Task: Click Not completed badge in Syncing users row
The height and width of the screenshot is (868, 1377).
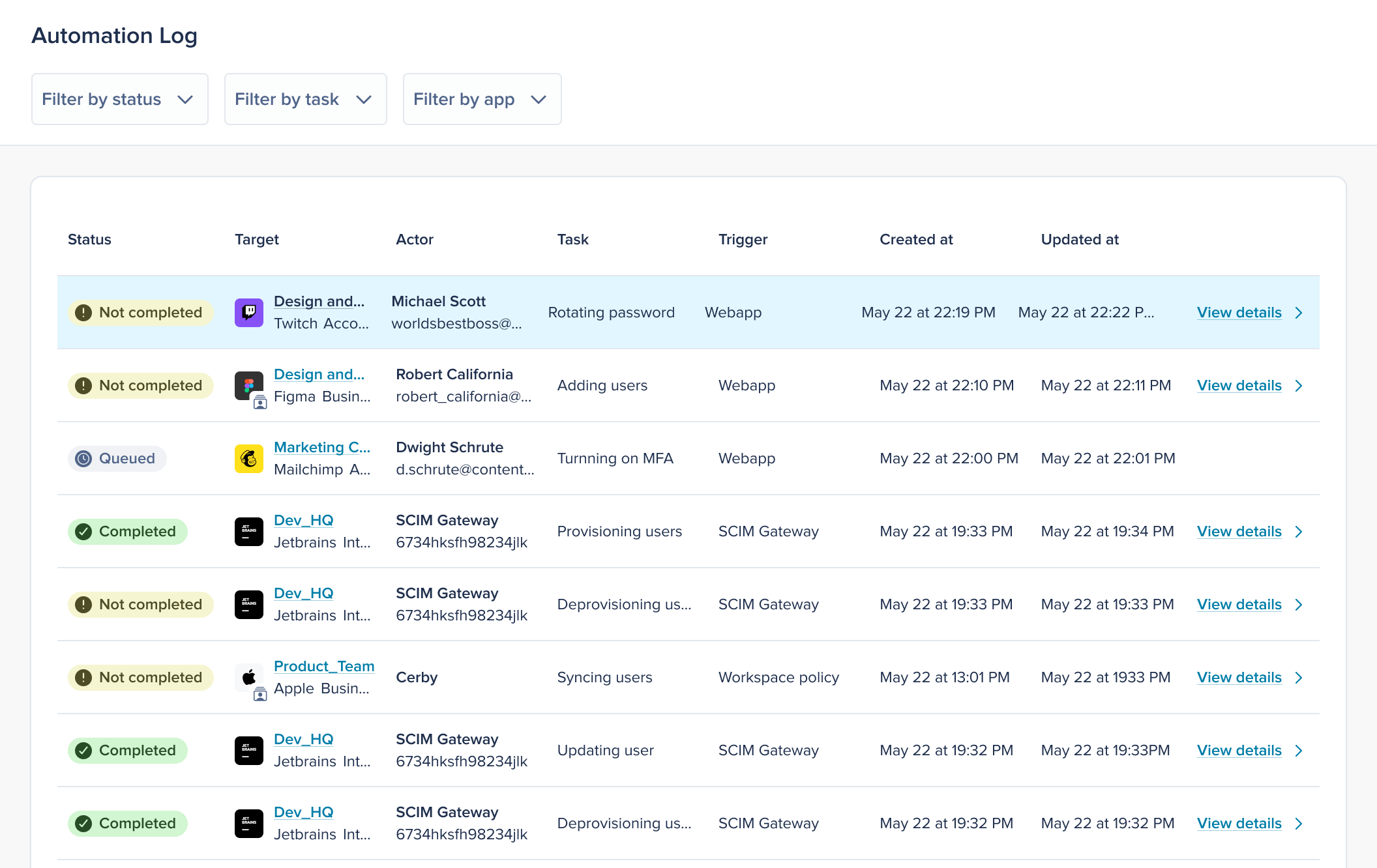Action: pyautogui.click(x=141, y=678)
